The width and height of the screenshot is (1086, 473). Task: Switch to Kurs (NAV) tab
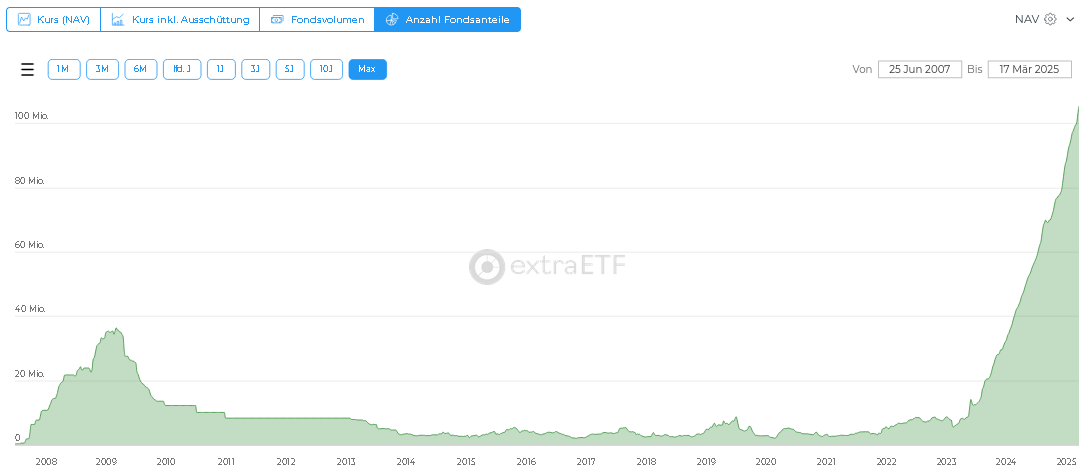63,19
